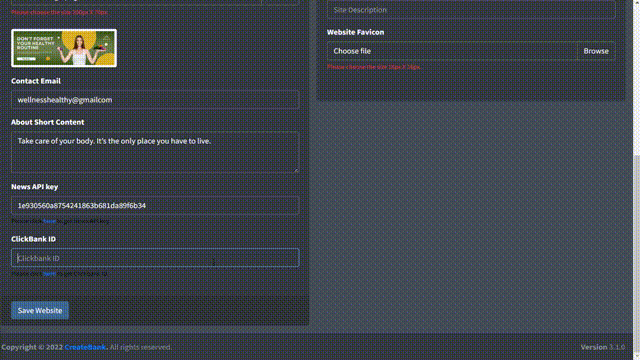640x360 pixels.
Task: Click the Website Favicon Choose file field
Action: [452, 51]
